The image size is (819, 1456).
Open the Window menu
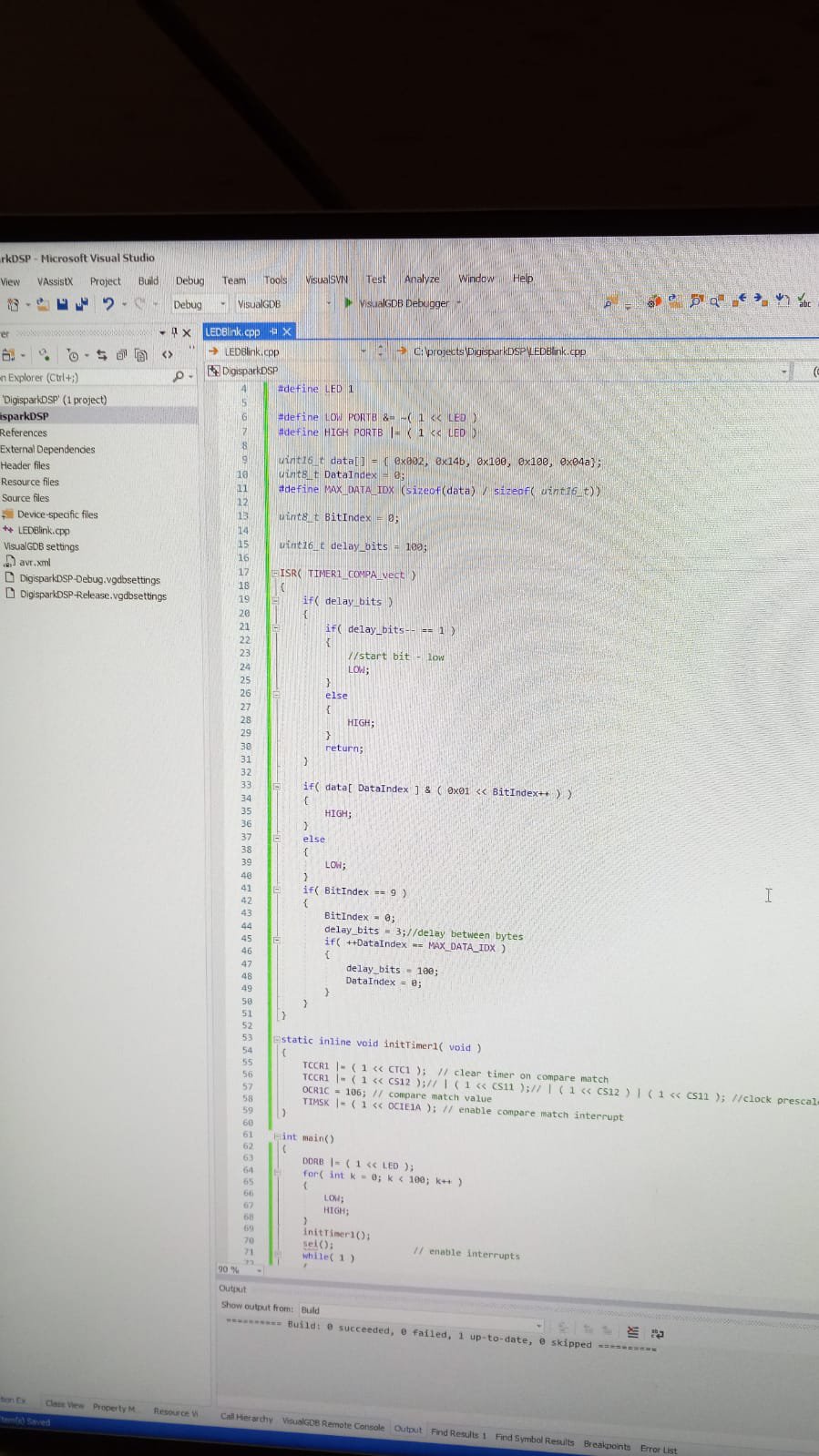pos(476,279)
